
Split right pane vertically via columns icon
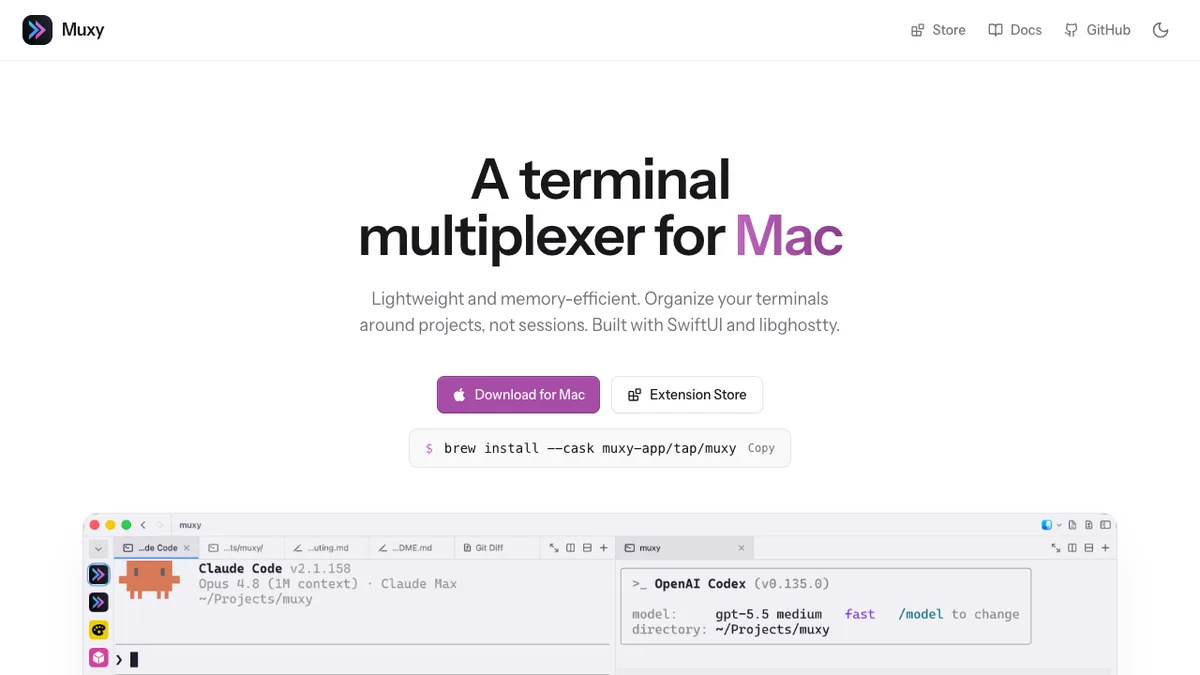click(1072, 548)
